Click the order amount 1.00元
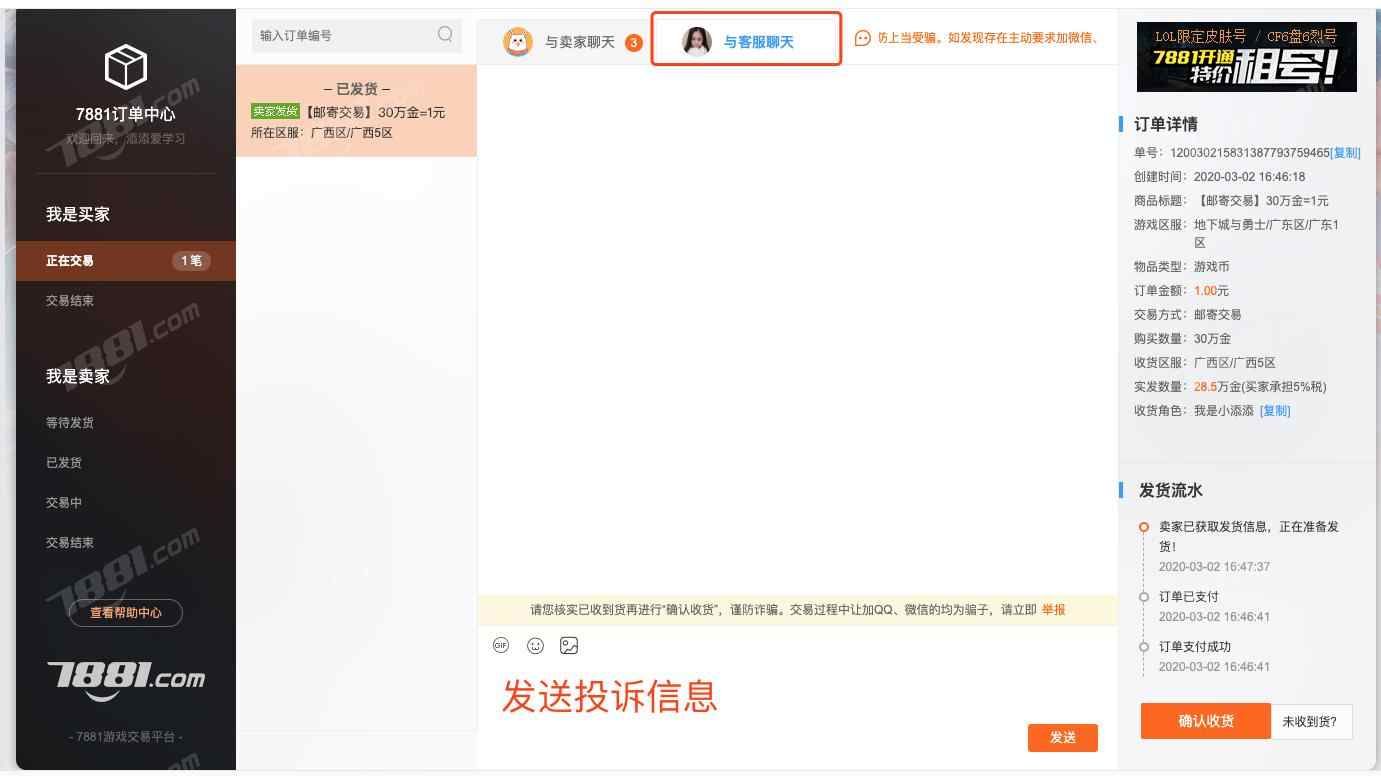1381x776 pixels. click(1211, 291)
